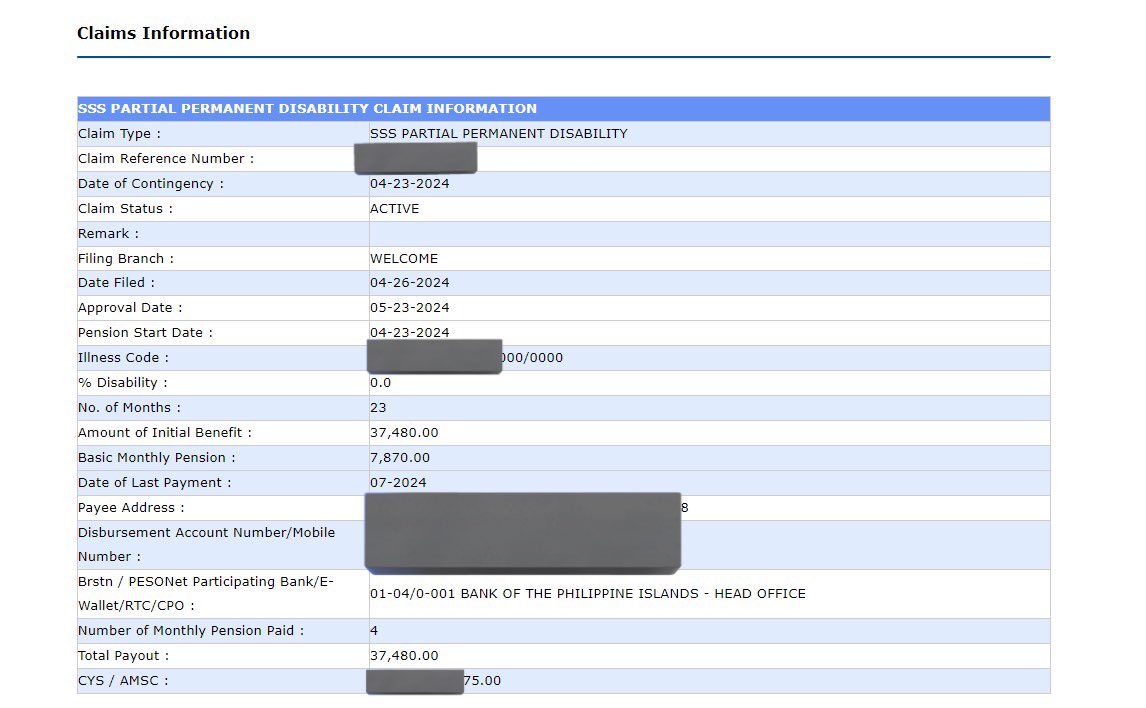Select the Pension Start Date value in its row

409,332
